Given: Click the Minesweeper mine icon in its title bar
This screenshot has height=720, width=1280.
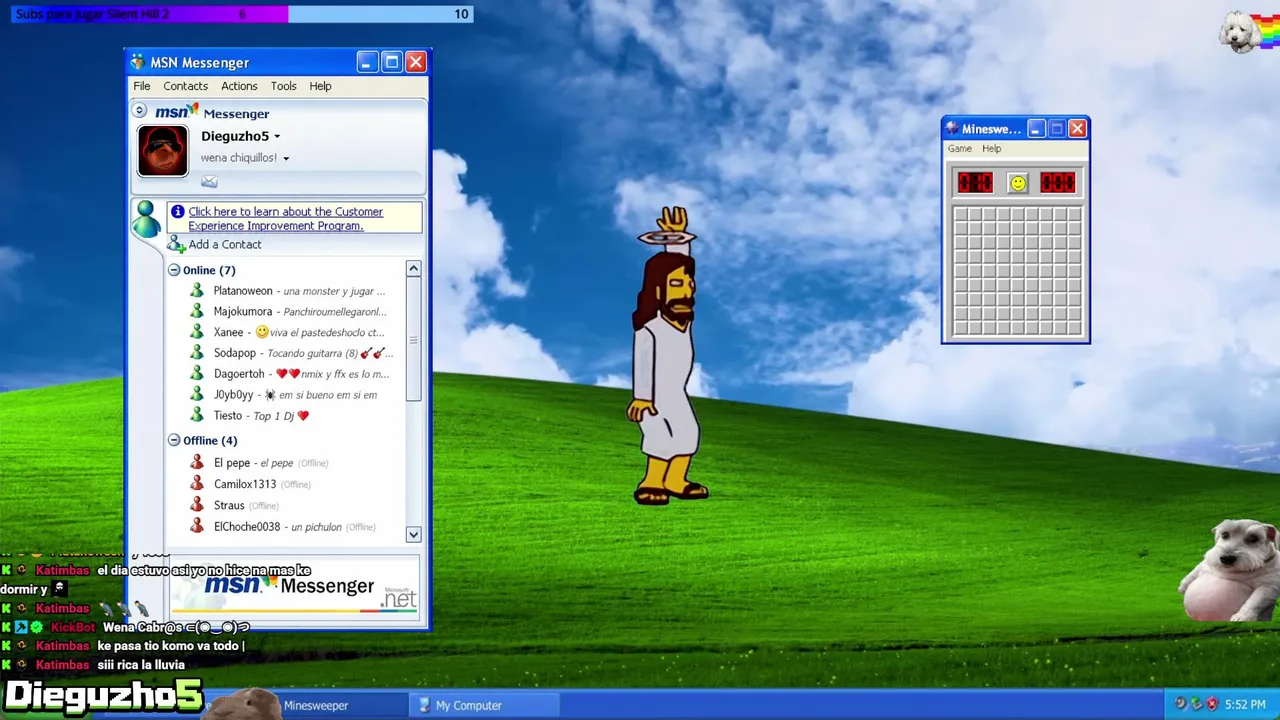Looking at the screenshot, I should pyautogui.click(x=952, y=129).
